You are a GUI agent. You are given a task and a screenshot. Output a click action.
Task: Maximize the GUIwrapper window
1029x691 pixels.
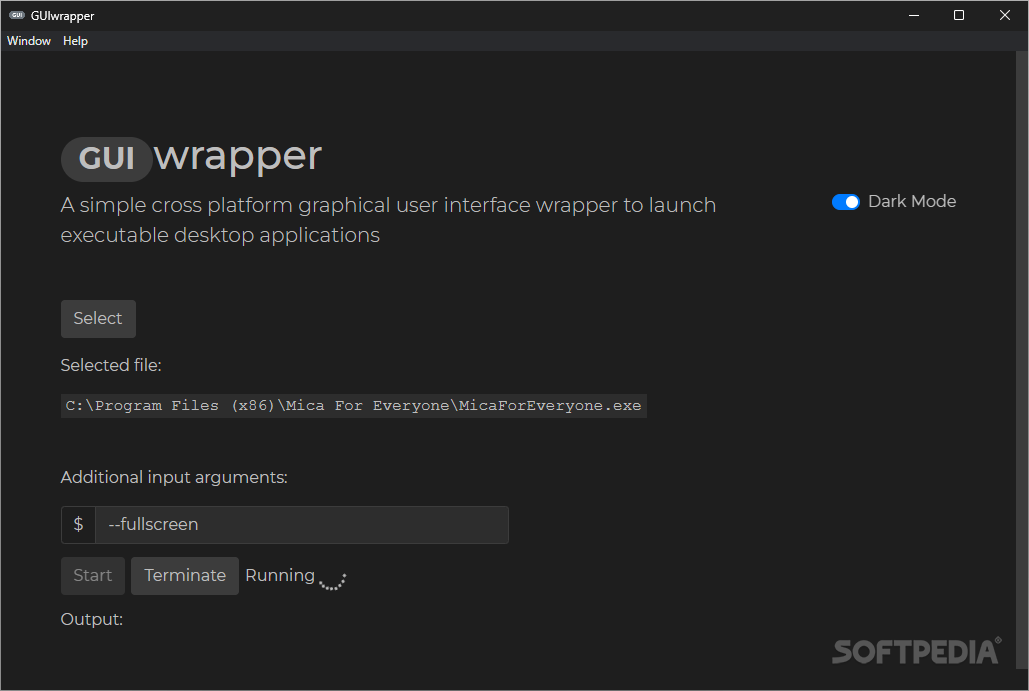[959, 15]
